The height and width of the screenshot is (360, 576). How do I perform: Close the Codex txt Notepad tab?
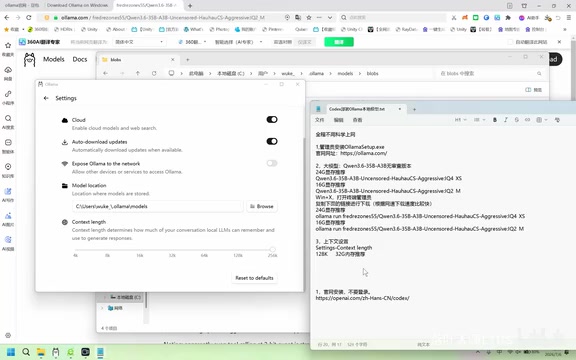(x=400, y=109)
